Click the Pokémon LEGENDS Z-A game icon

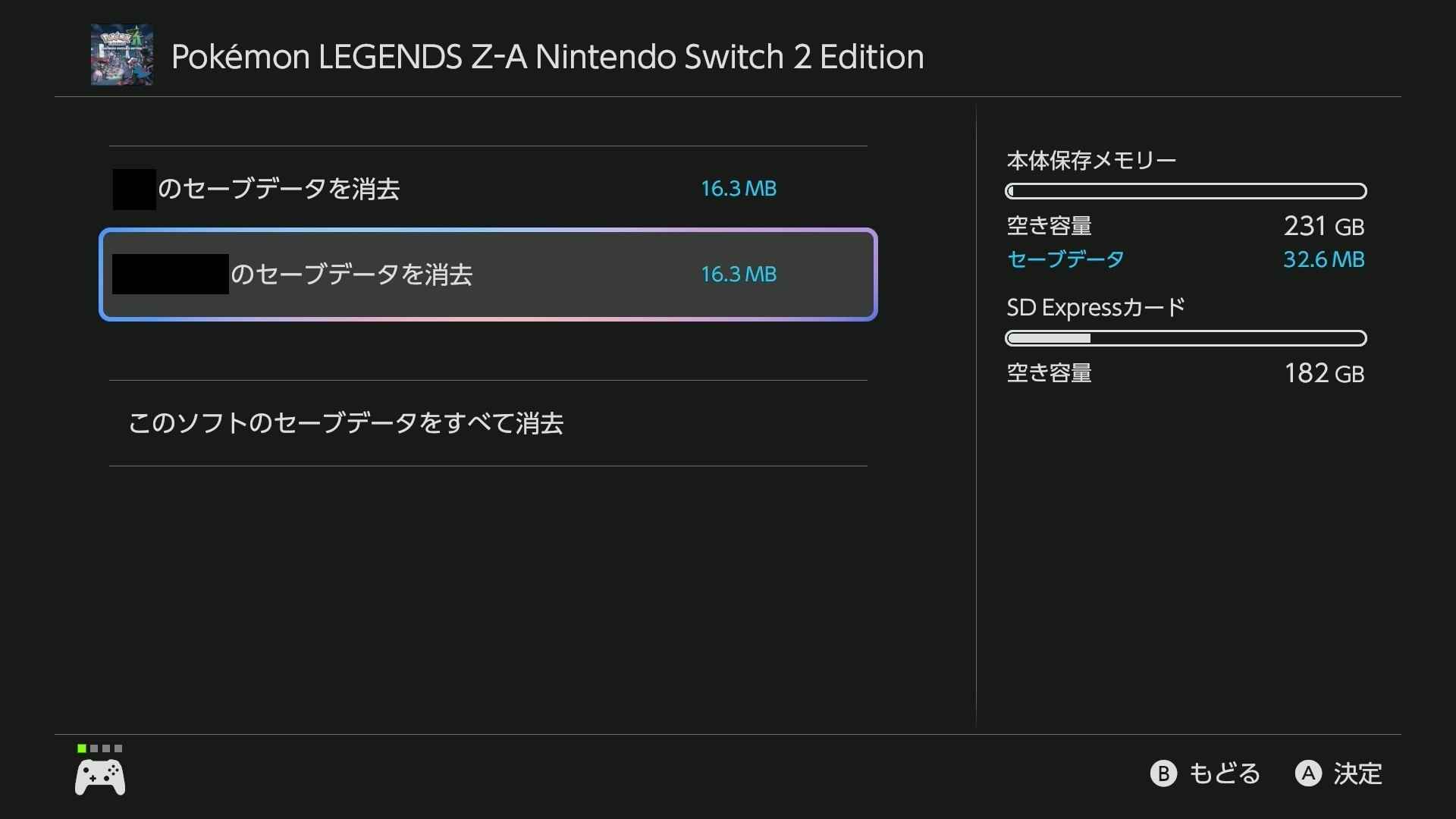click(x=122, y=55)
